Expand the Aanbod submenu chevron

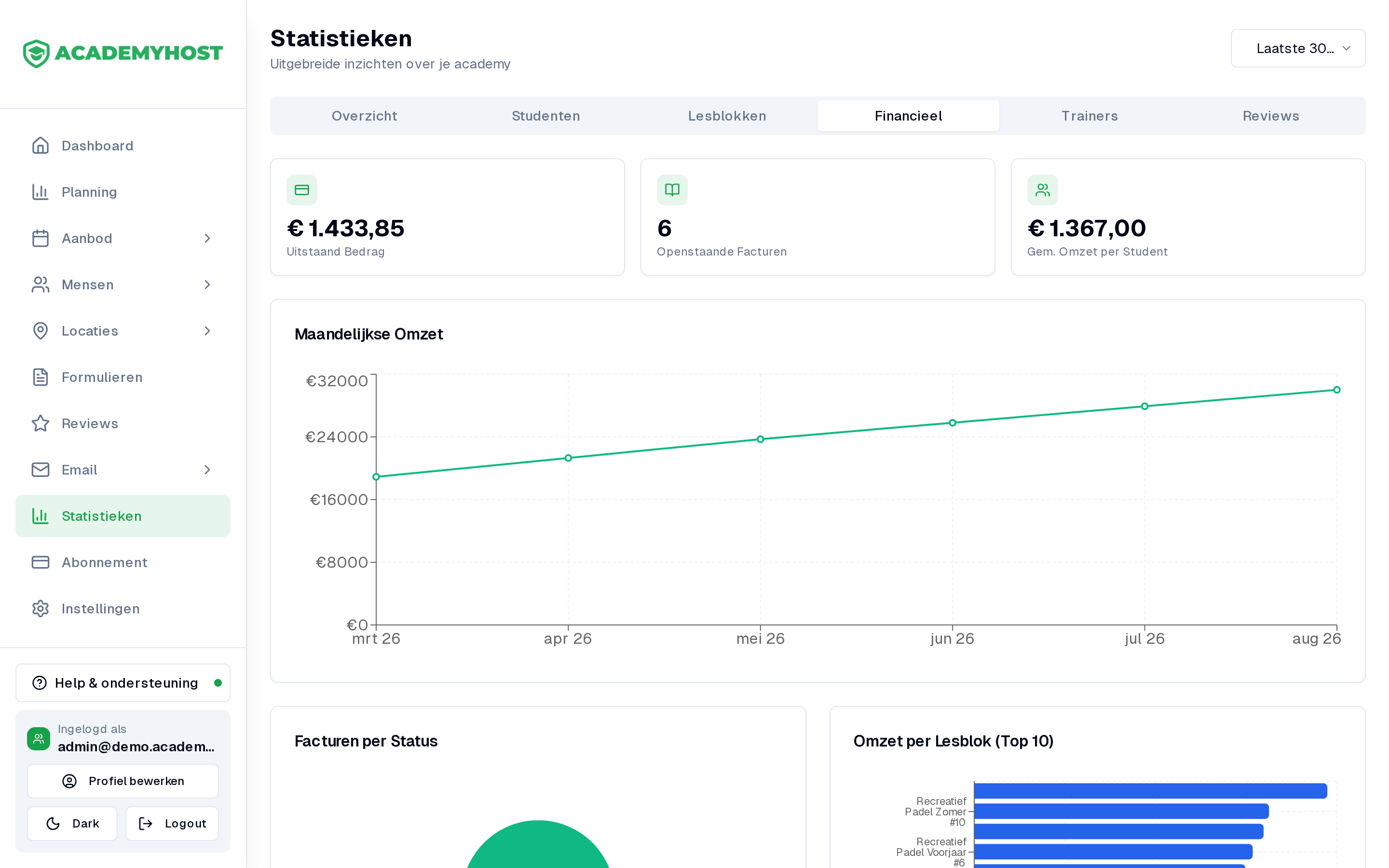point(207,238)
